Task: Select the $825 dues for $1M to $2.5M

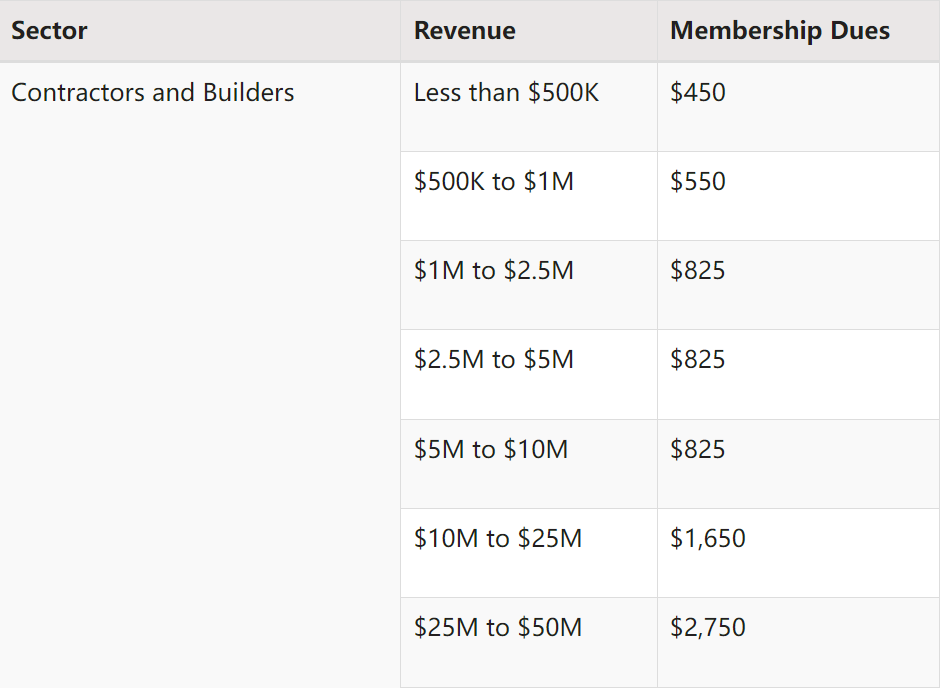Action: point(698,271)
